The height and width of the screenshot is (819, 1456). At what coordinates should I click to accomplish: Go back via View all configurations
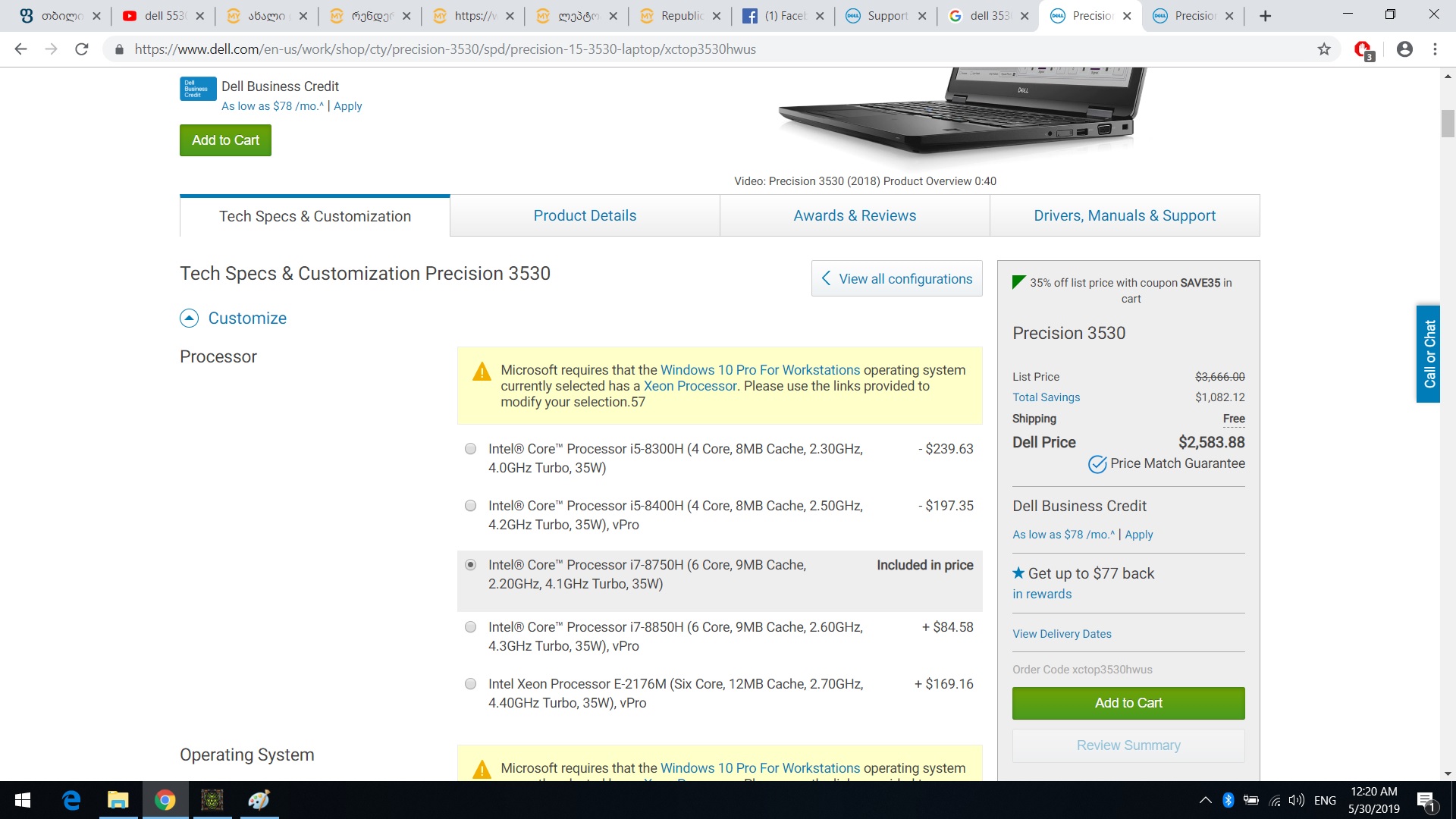point(897,279)
